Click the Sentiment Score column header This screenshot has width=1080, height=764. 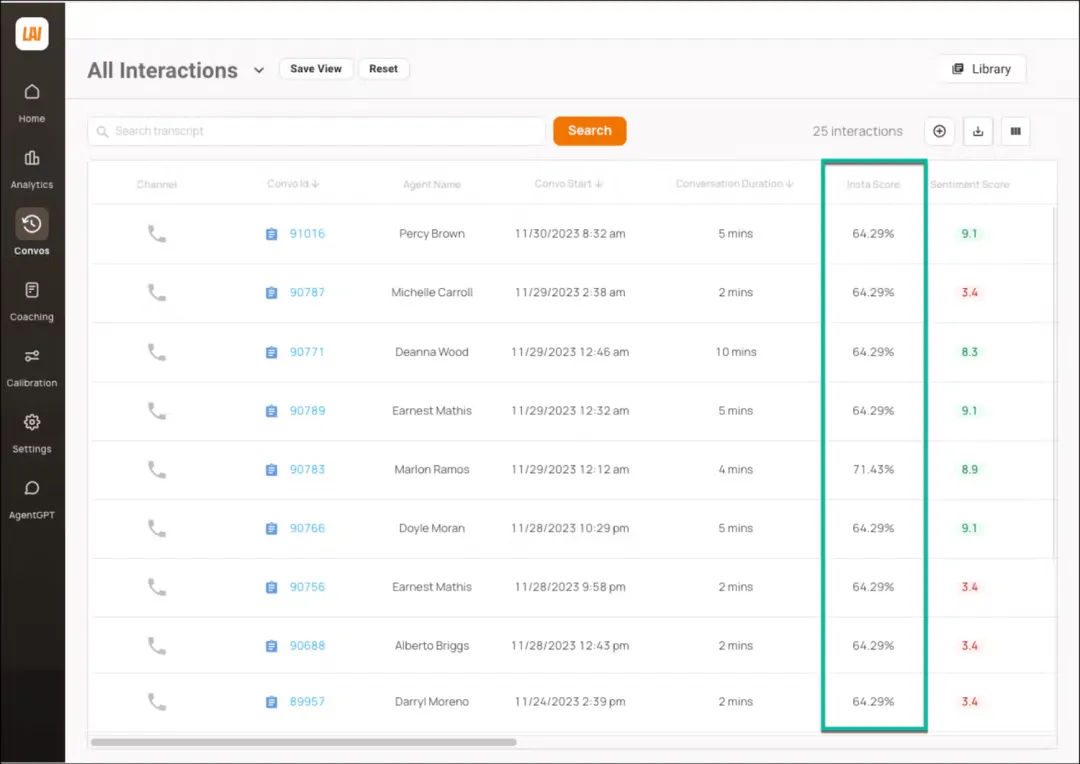point(970,185)
